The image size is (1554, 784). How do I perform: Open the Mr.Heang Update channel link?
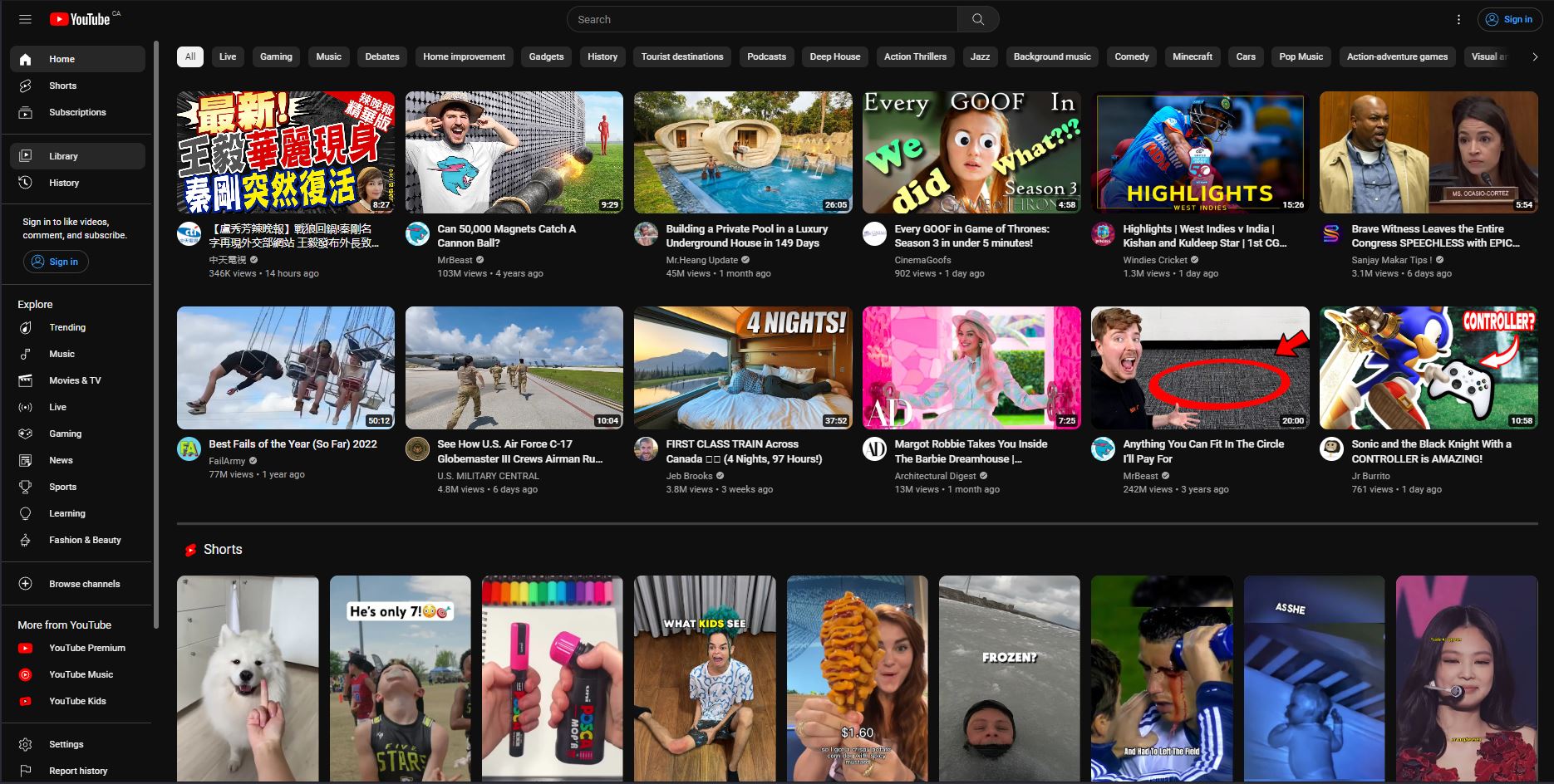tap(702, 260)
